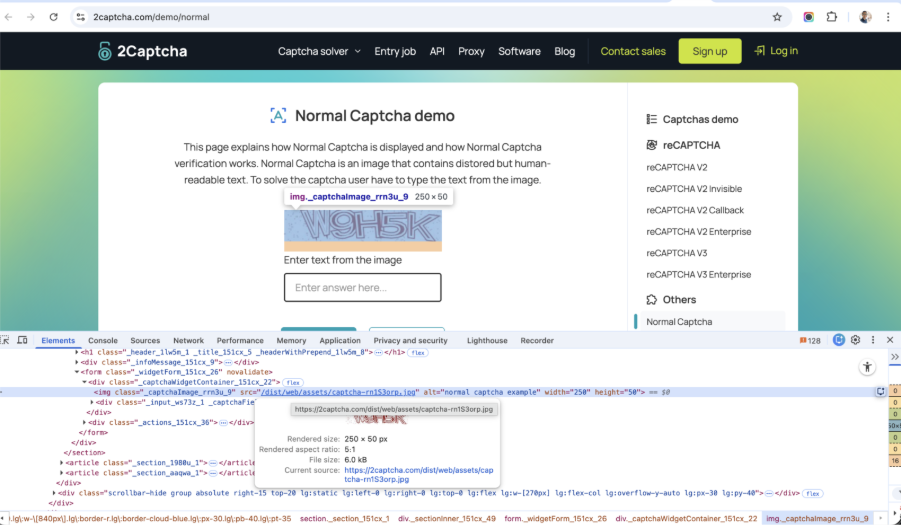Viewport: 901px width, 525px height.
Task: Click the blue DevTools AI assistance icon
Action: [x=839, y=340]
